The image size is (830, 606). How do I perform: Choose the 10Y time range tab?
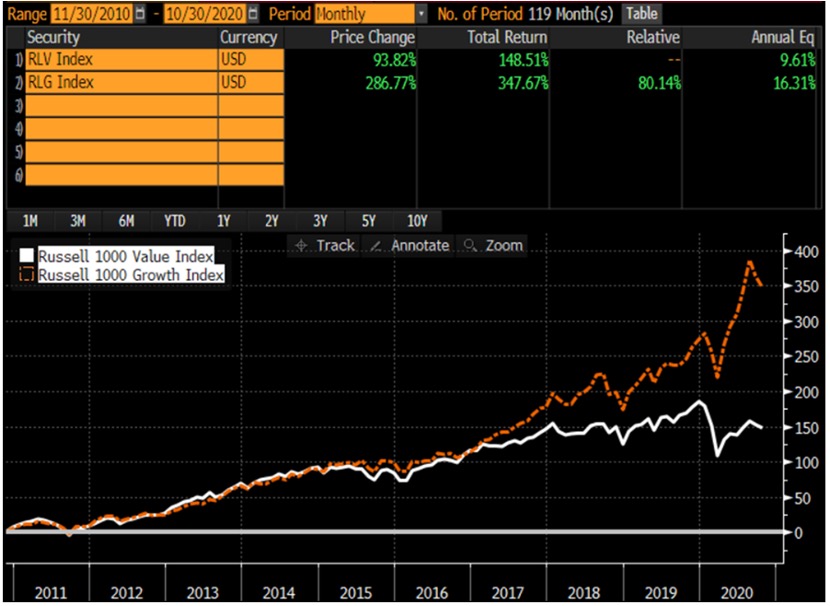coord(417,221)
